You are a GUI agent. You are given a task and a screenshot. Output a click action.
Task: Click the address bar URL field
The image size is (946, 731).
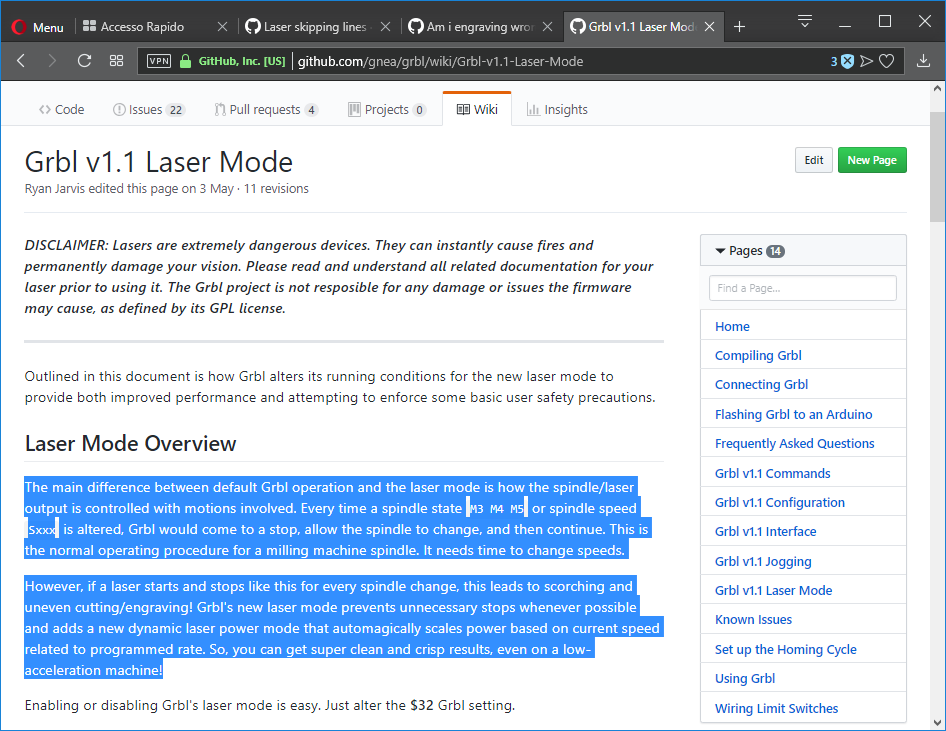519,61
